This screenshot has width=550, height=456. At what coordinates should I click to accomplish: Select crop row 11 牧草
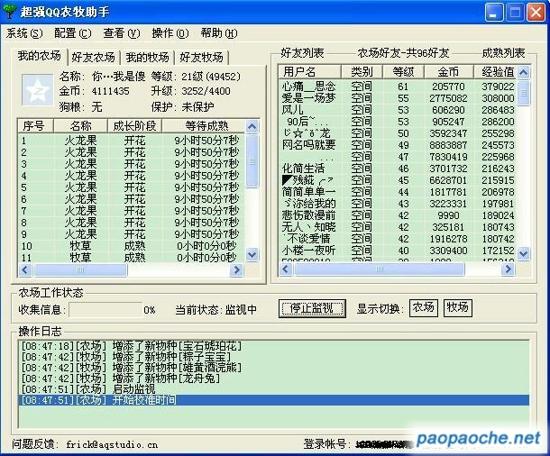coord(132,258)
